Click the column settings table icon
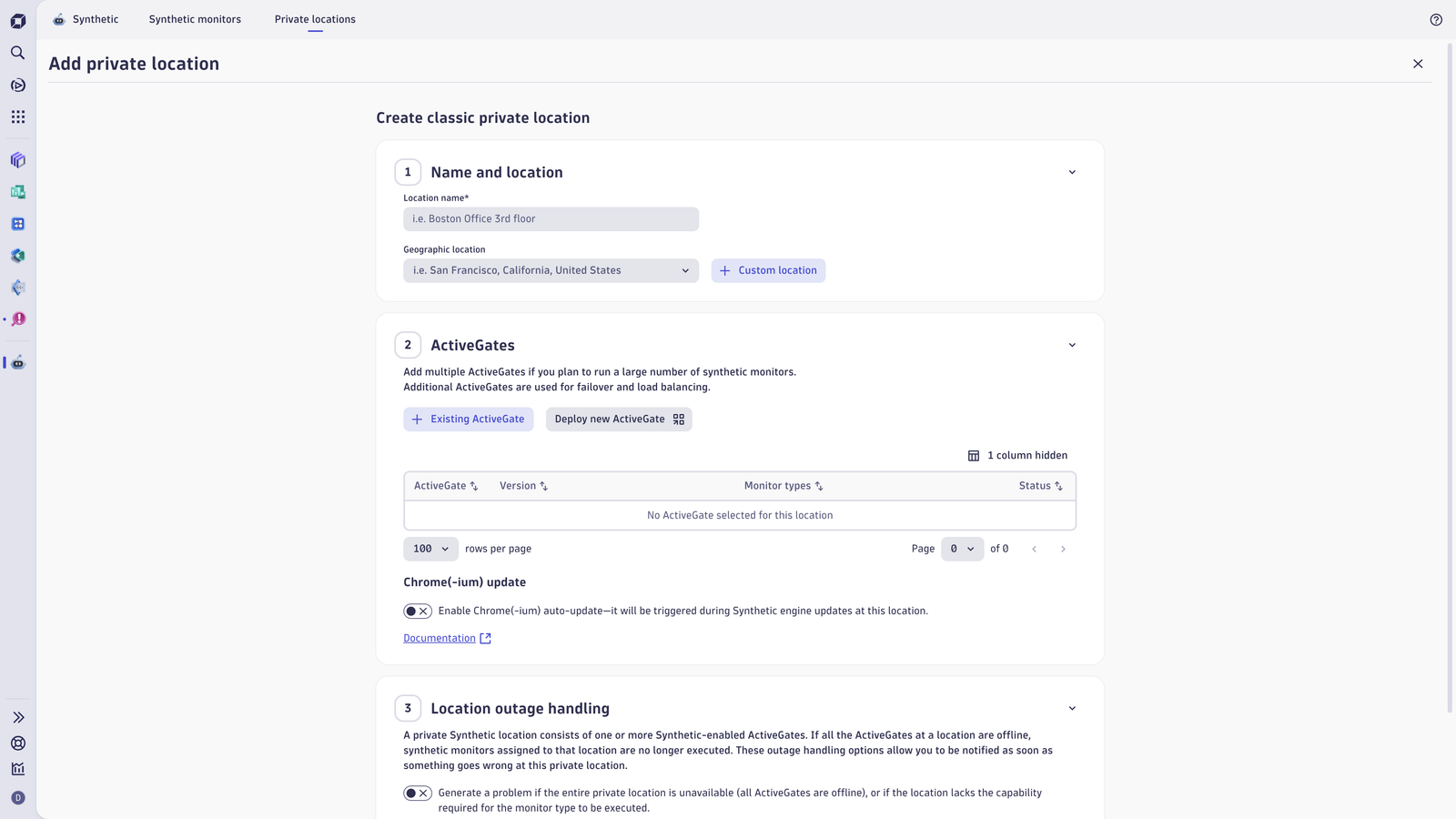Screen dimensions: 1456x819 pyautogui.click(x=974, y=456)
